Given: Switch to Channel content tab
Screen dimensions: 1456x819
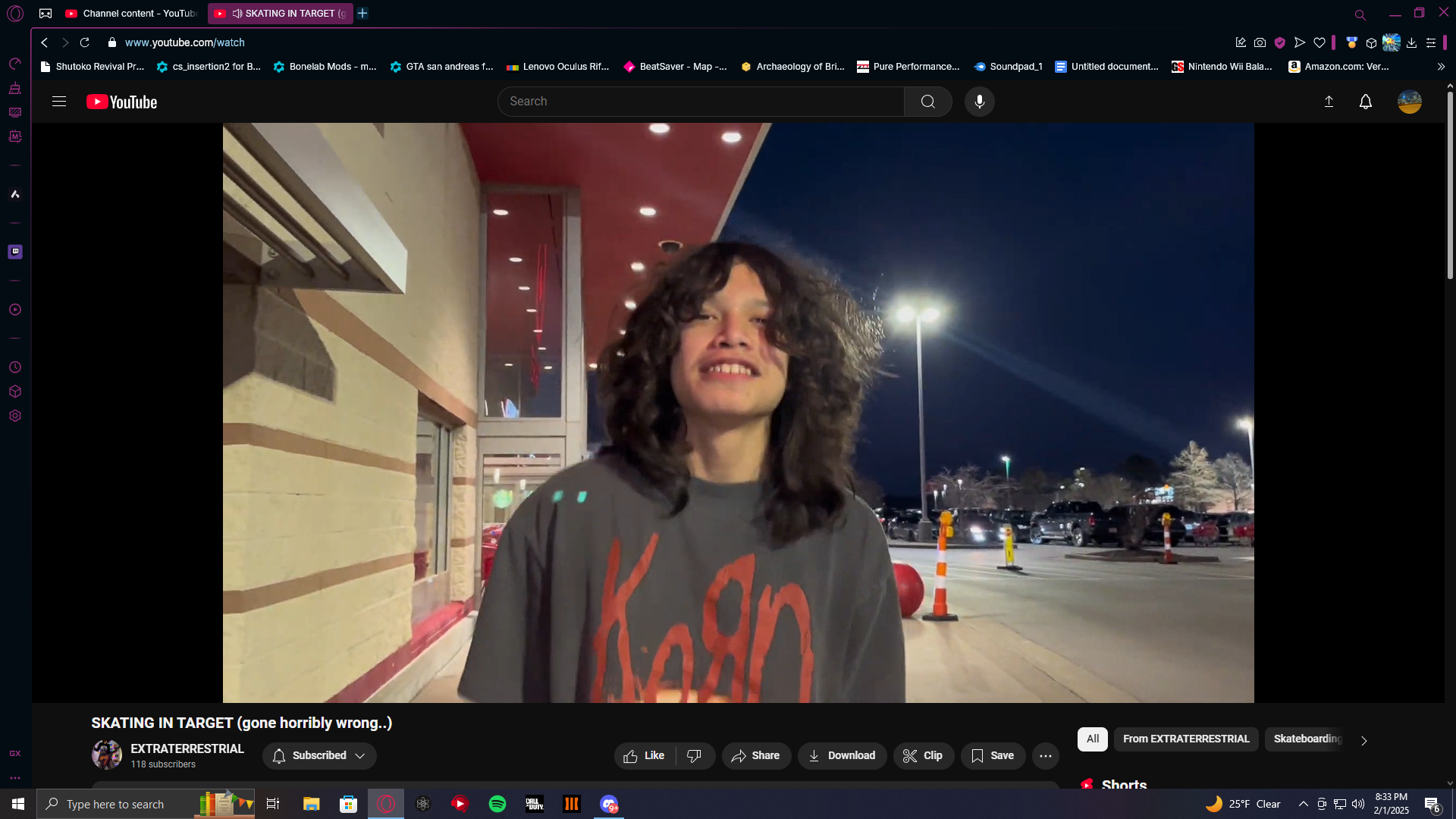Looking at the screenshot, I should [x=133, y=14].
